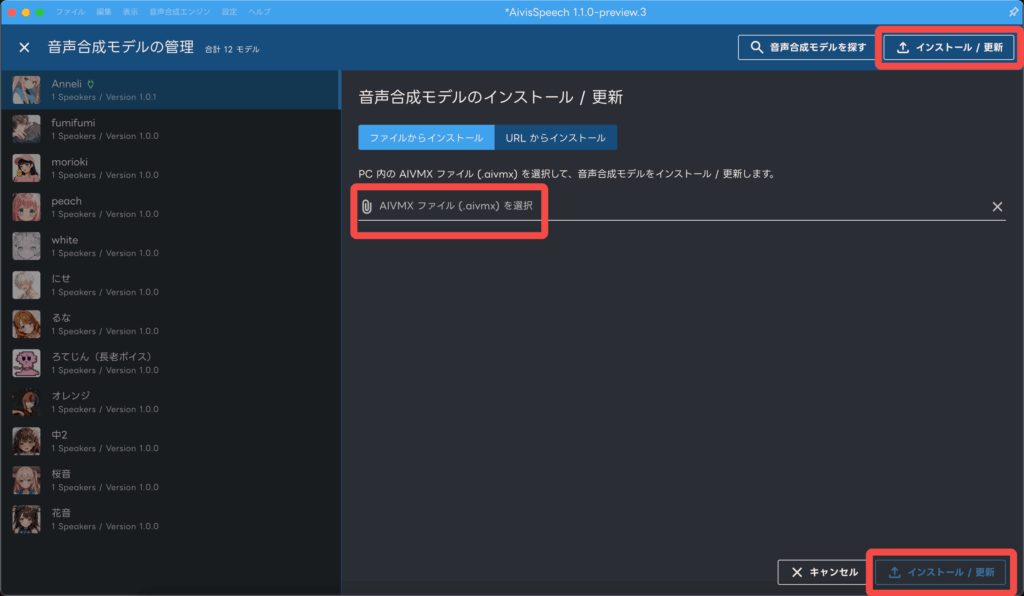Click the fumifumi model name
Image resolution: width=1024 pixels, height=596 pixels.
click(73, 123)
